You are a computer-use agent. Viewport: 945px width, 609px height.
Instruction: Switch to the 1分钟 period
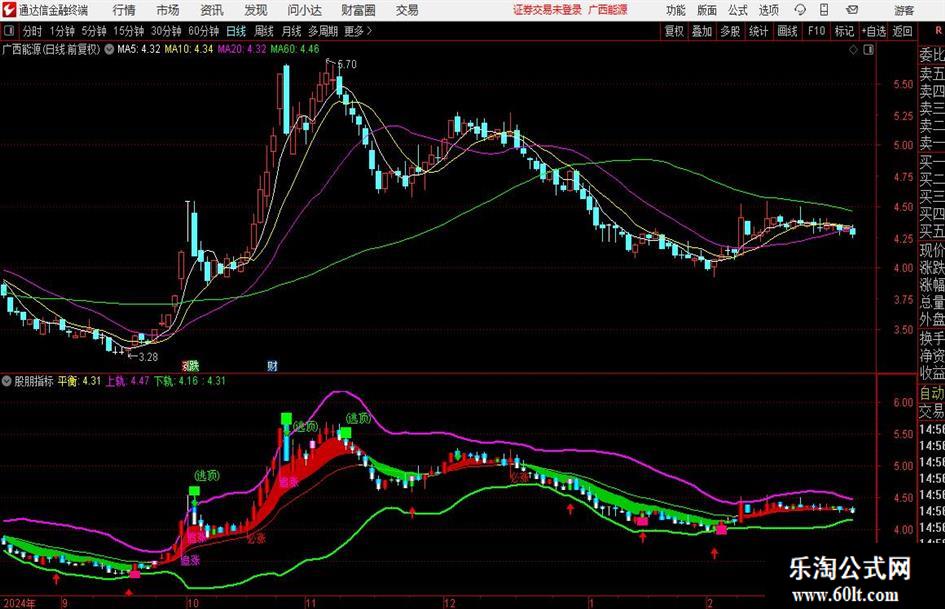62,31
